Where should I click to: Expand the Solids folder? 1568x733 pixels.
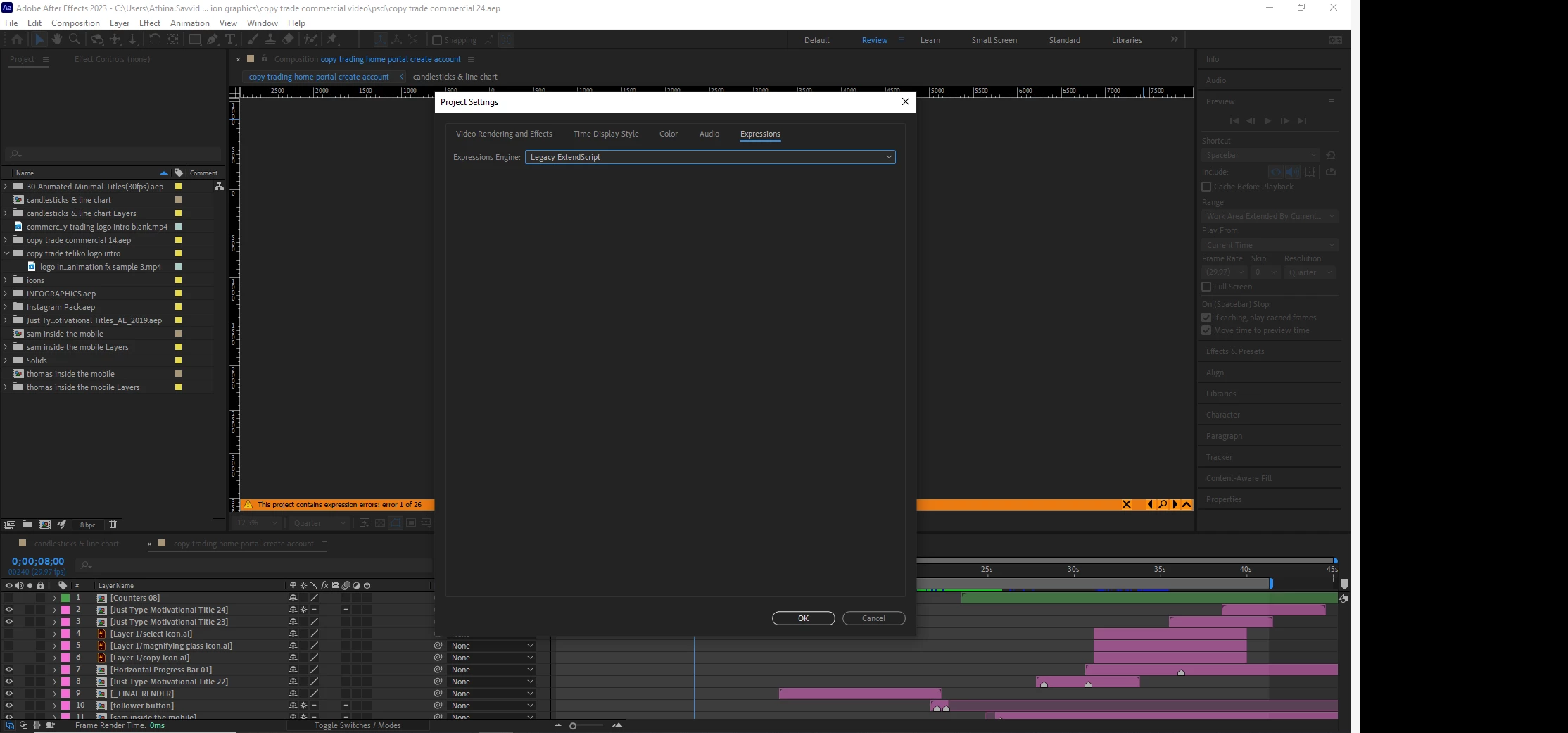point(6,361)
